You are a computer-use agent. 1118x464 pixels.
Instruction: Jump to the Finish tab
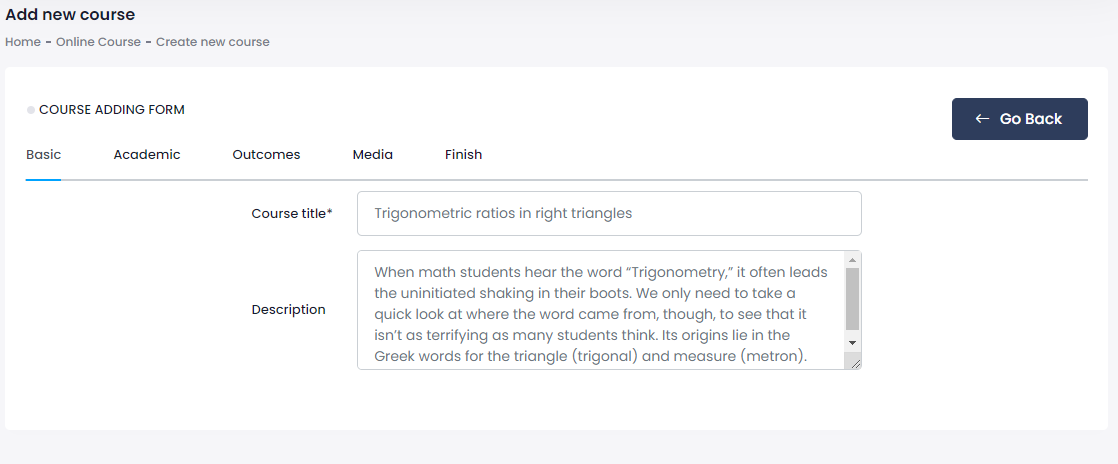pos(463,155)
